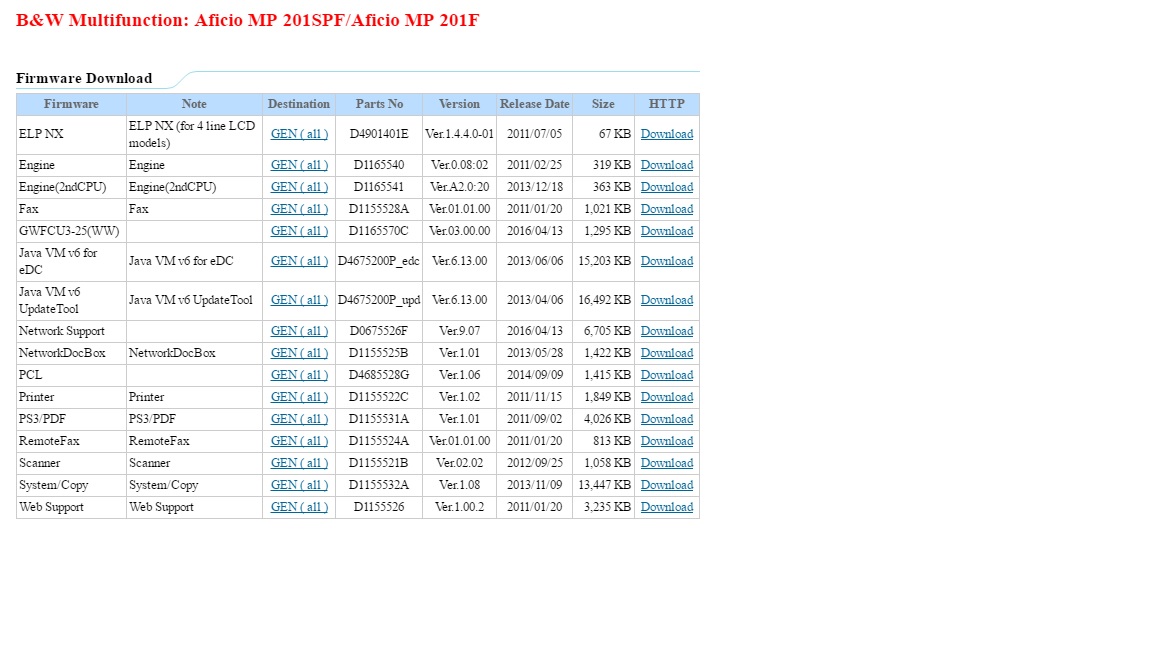
Task: Select part number D1155532A
Action: 379,485
